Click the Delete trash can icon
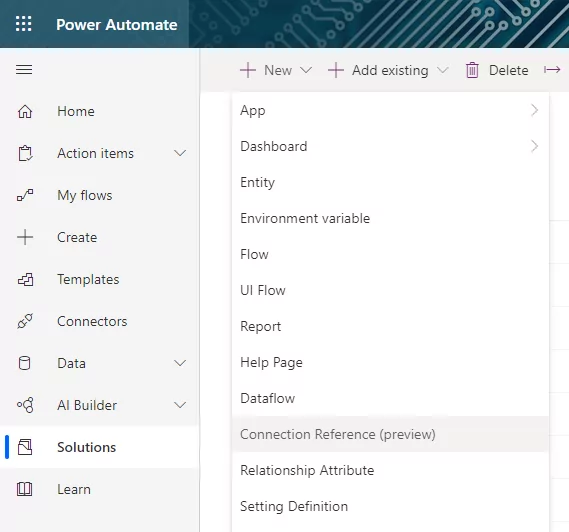This screenshot has width=569, height=532. [472, 70]
